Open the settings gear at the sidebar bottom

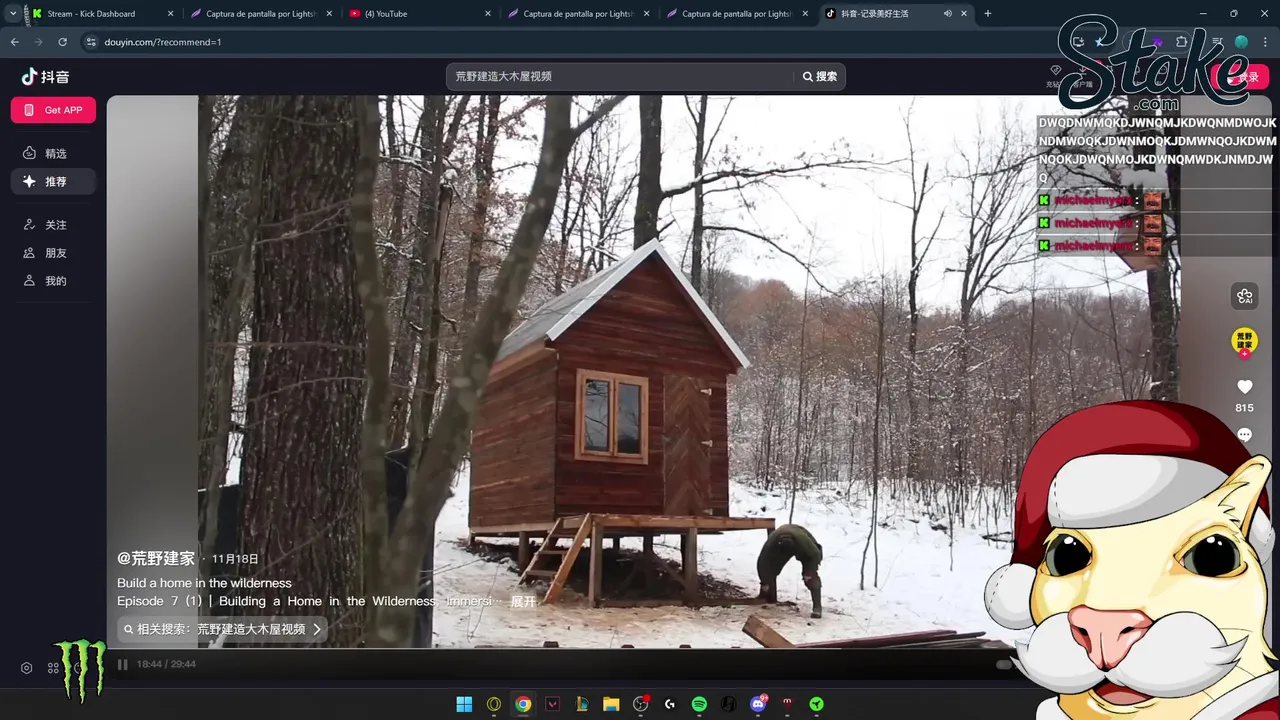[27, 668]
